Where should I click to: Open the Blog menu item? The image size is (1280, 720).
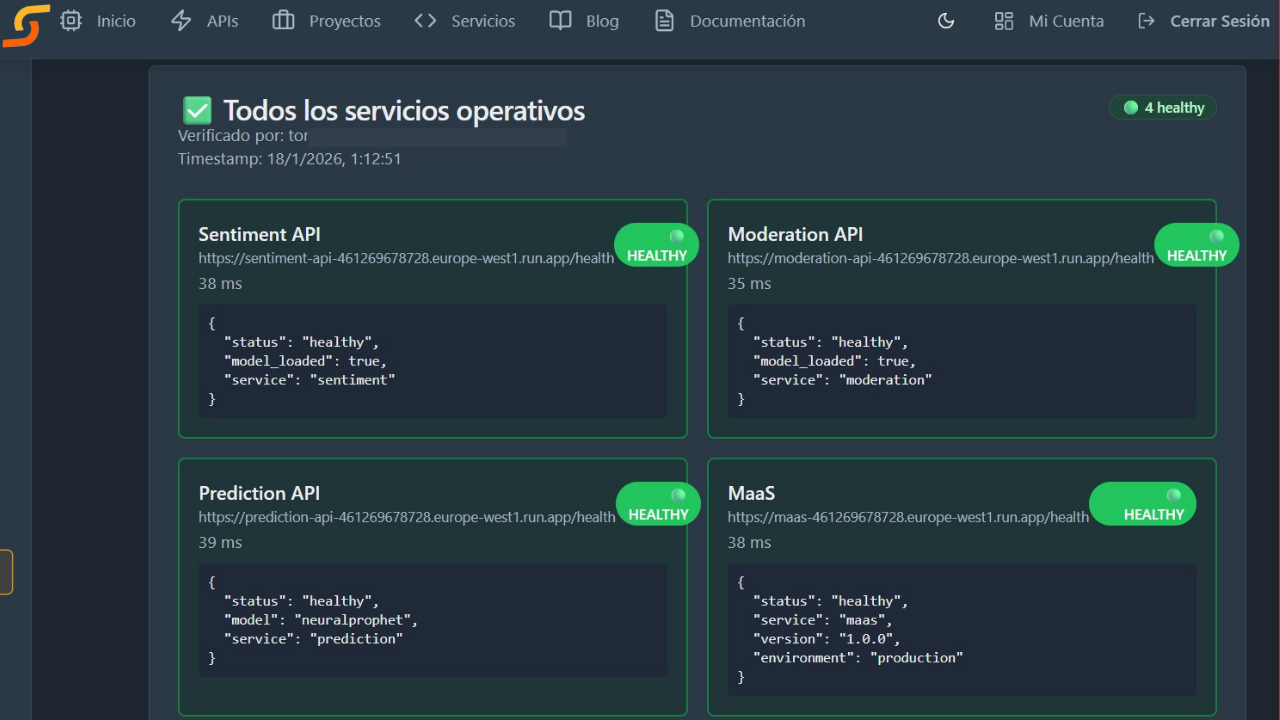coord(602,21)
